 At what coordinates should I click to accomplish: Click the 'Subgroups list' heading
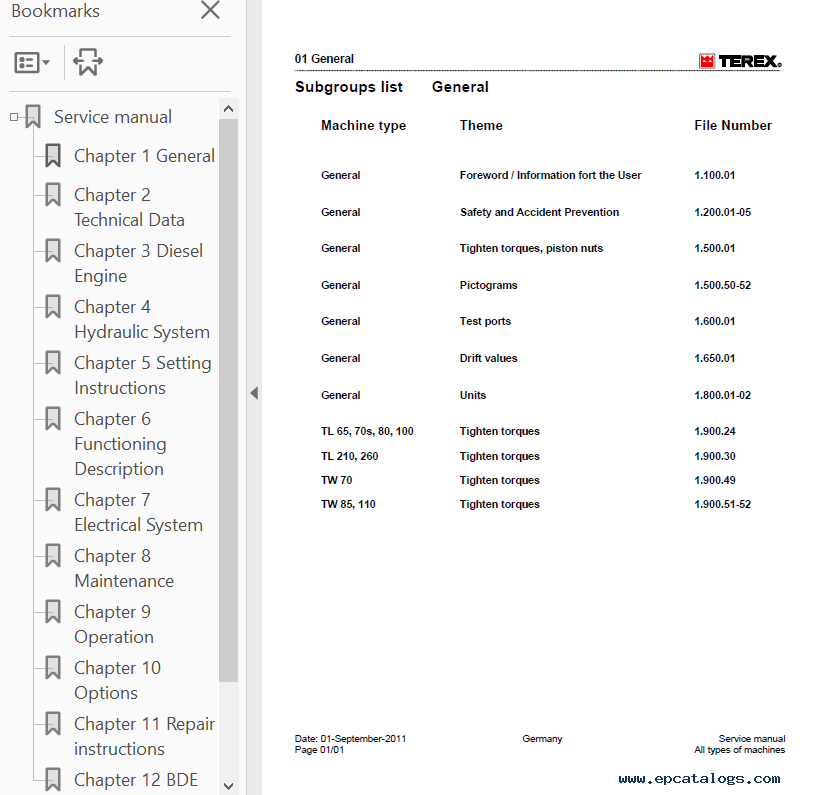pyautogui.click(x=348, y=87)
